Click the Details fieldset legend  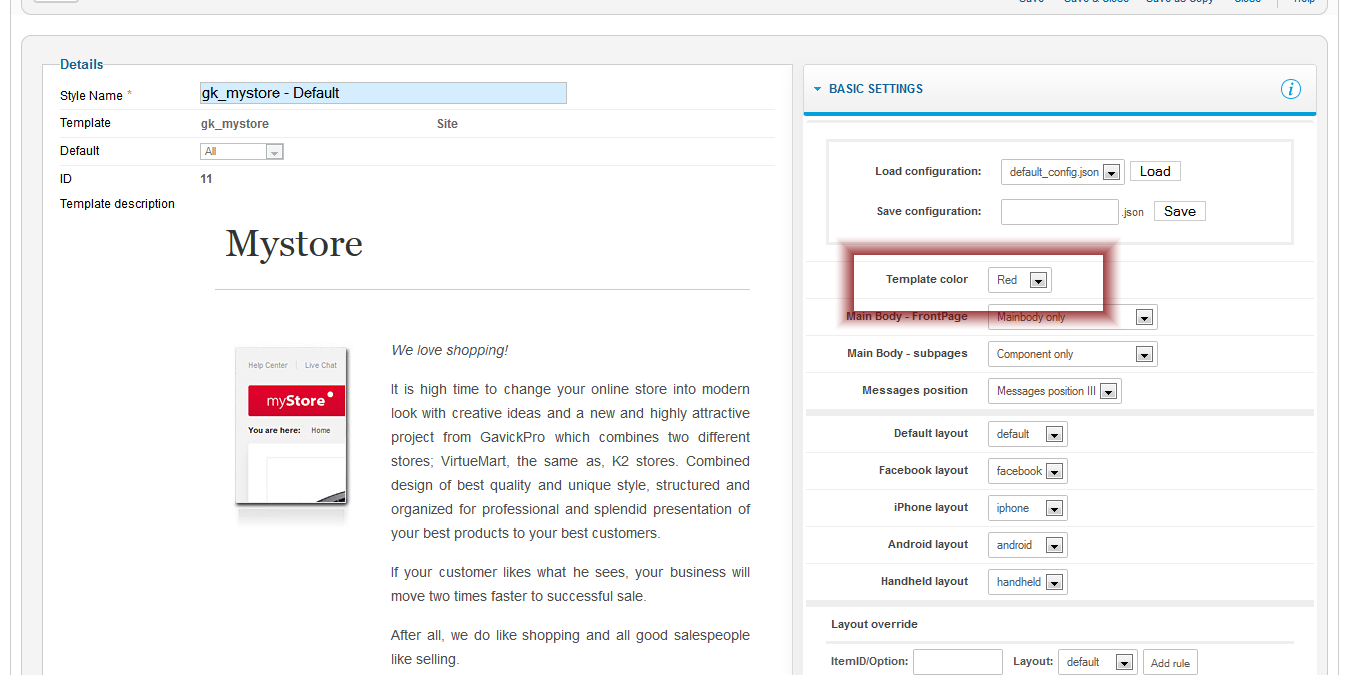pos(82,64)
